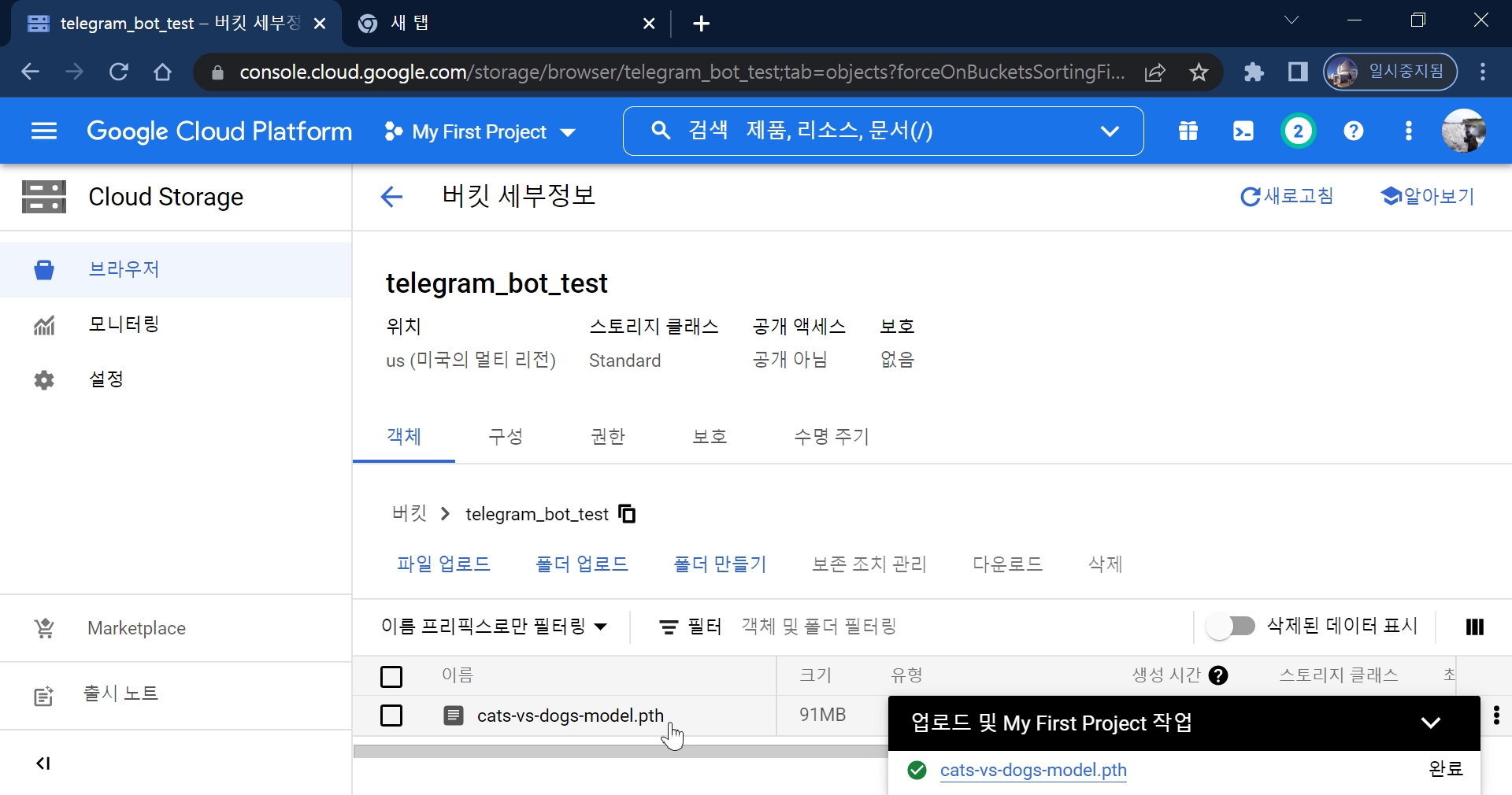Image resolution: width=1512 pixels, height=795 pixels.
Task: Bookmark this page with the star icon
Action: tap(1199, 72)
